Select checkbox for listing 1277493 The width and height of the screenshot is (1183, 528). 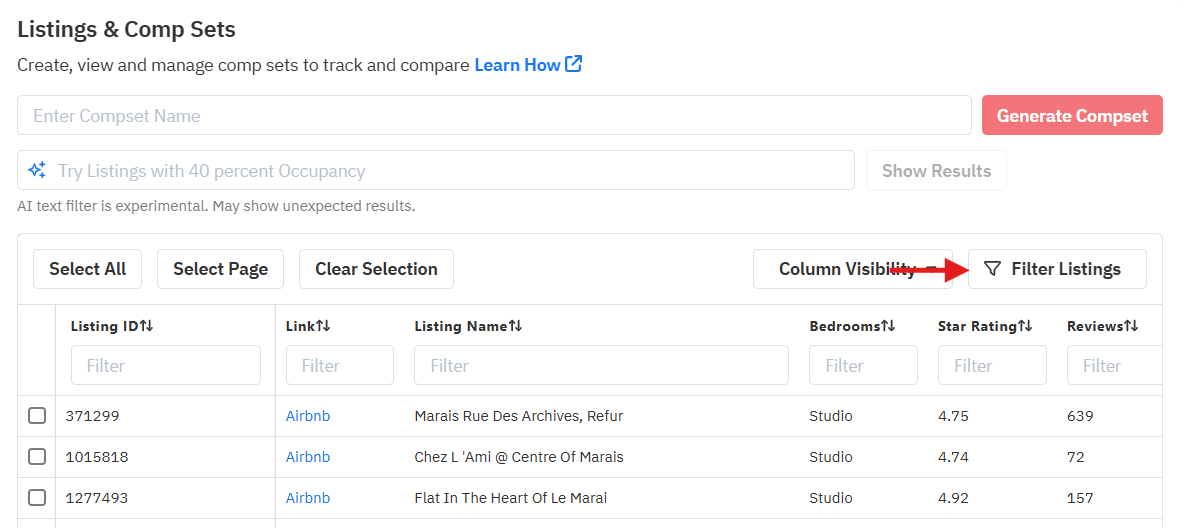[37, 498]
